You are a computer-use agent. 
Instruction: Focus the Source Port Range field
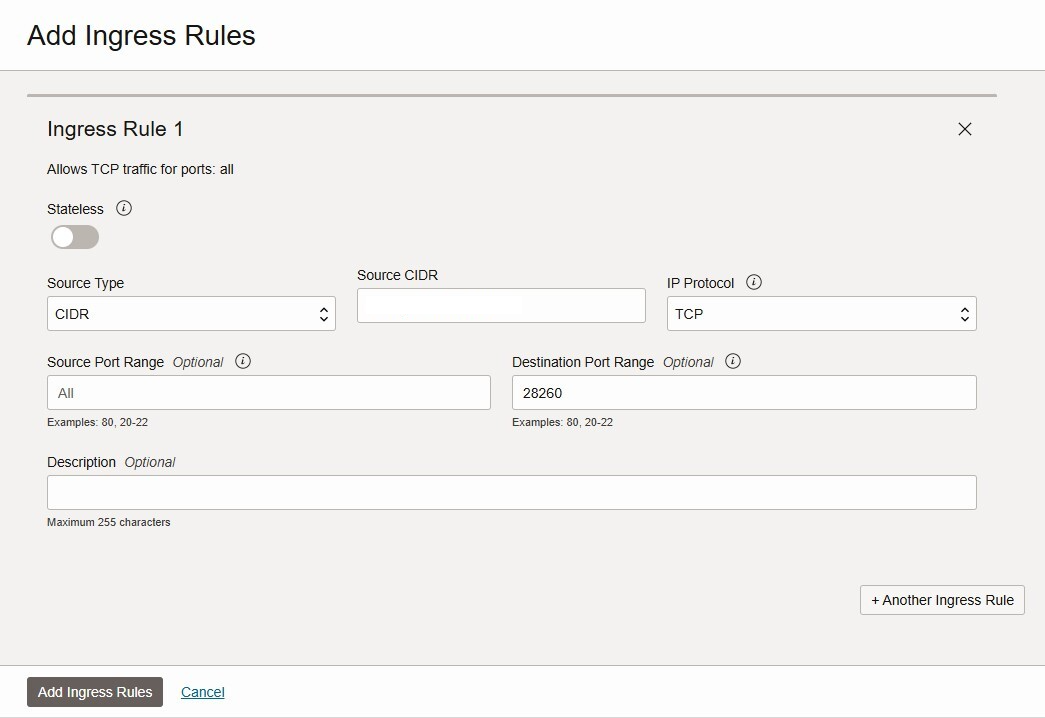268,393
